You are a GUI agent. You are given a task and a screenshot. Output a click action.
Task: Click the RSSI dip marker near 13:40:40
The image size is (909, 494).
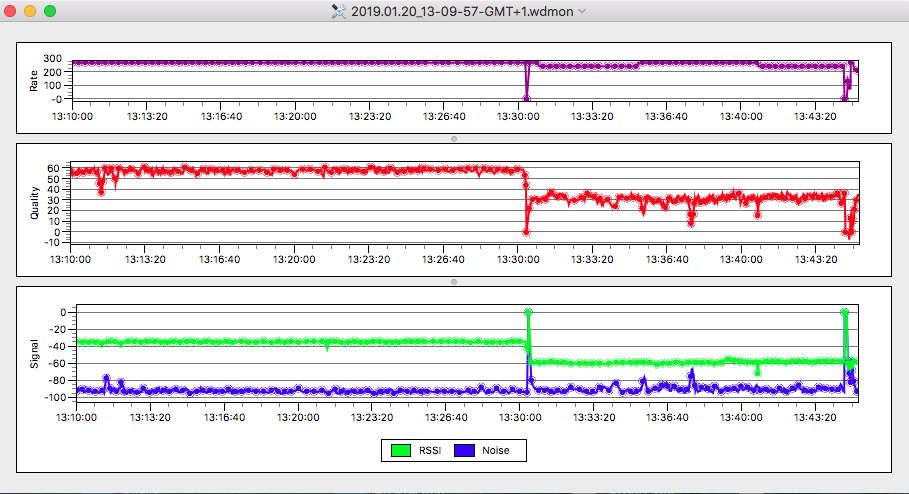pyautogui.click(x=758, y=373)
